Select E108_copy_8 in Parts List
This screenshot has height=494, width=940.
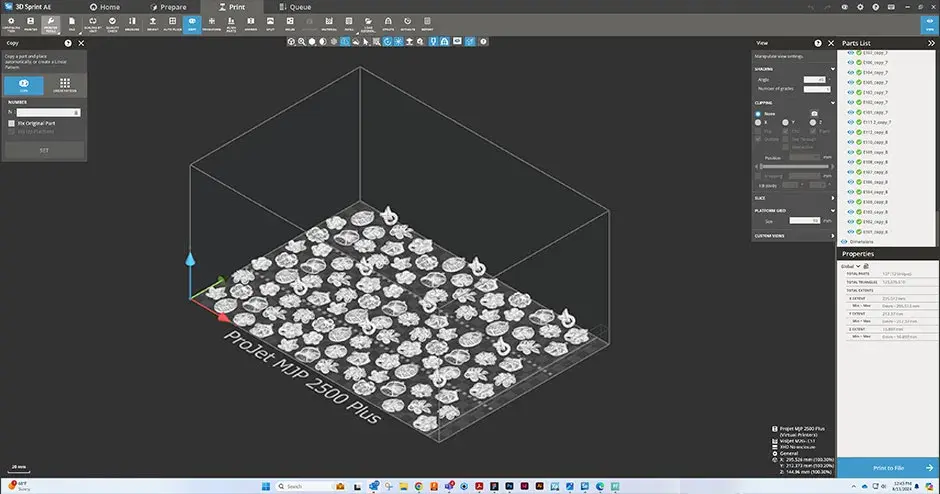[875, 162]
